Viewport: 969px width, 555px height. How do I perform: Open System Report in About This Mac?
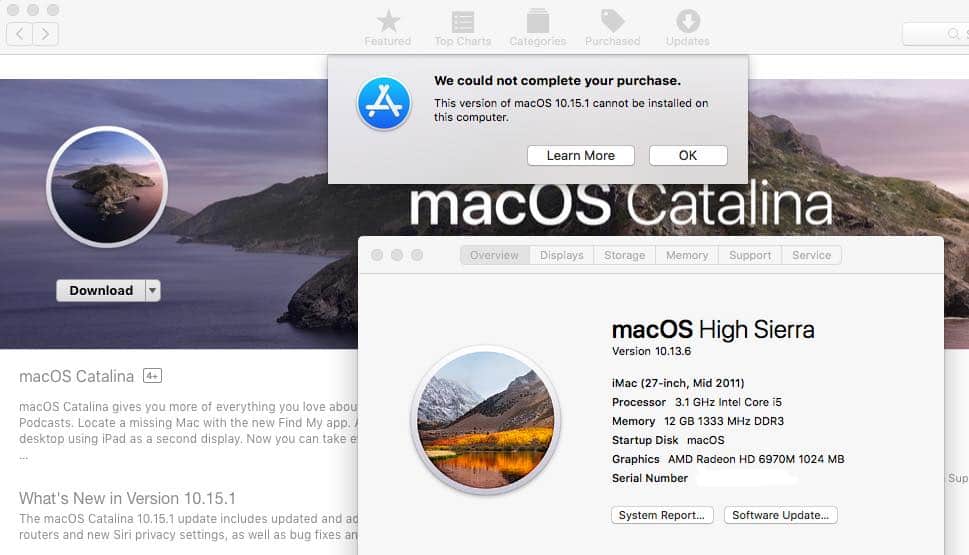tap(662, 515)
